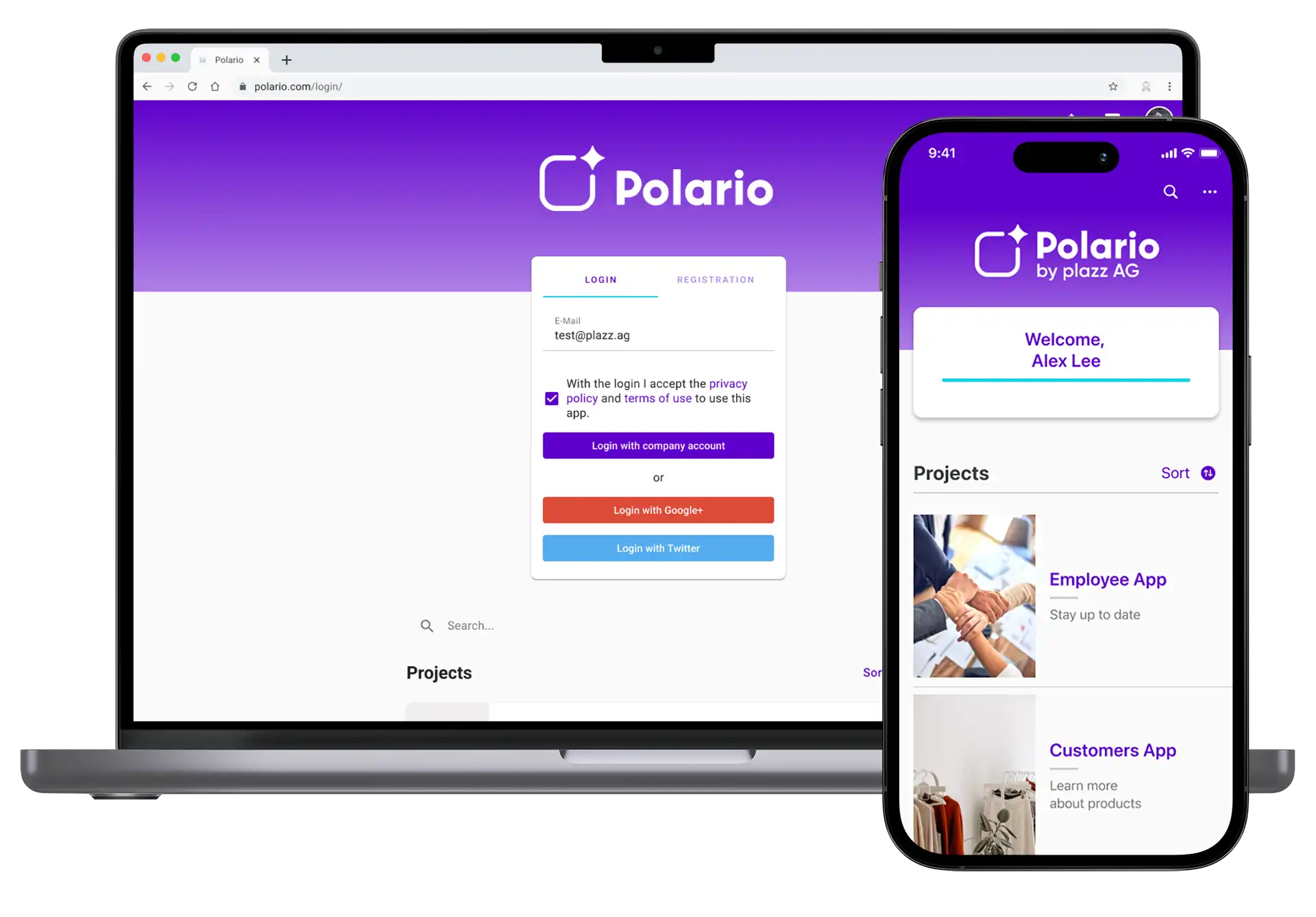Click the search magnifier icon on desktop
This screenshot has height=917, width=1316.
[427, 625]
